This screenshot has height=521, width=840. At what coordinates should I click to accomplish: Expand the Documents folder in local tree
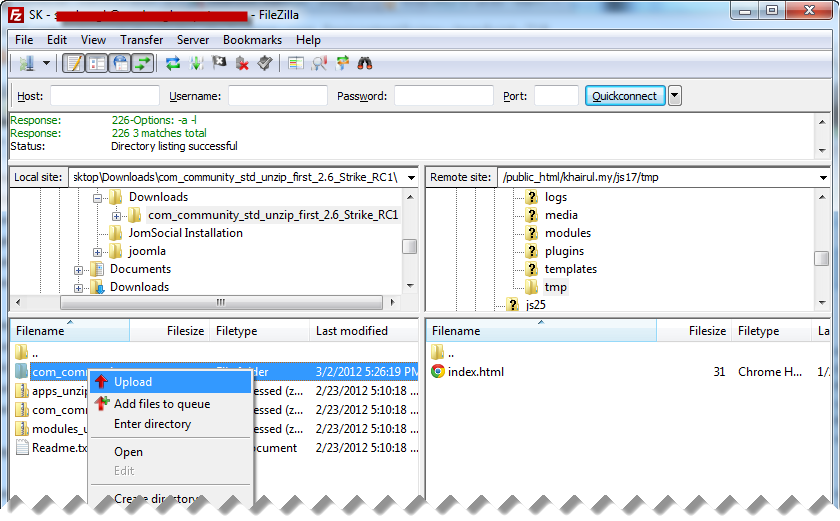tap(78, 270)
